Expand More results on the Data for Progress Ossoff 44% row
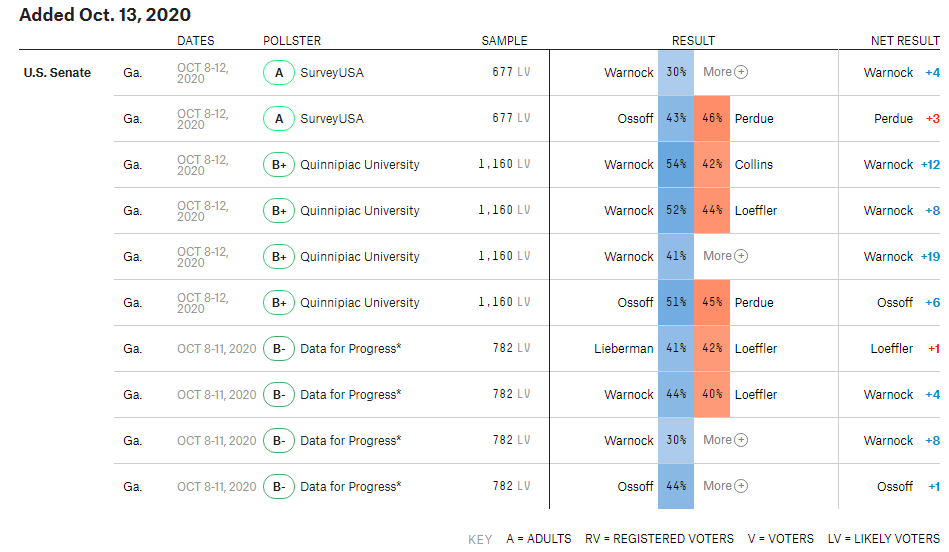 click(725, 486)
